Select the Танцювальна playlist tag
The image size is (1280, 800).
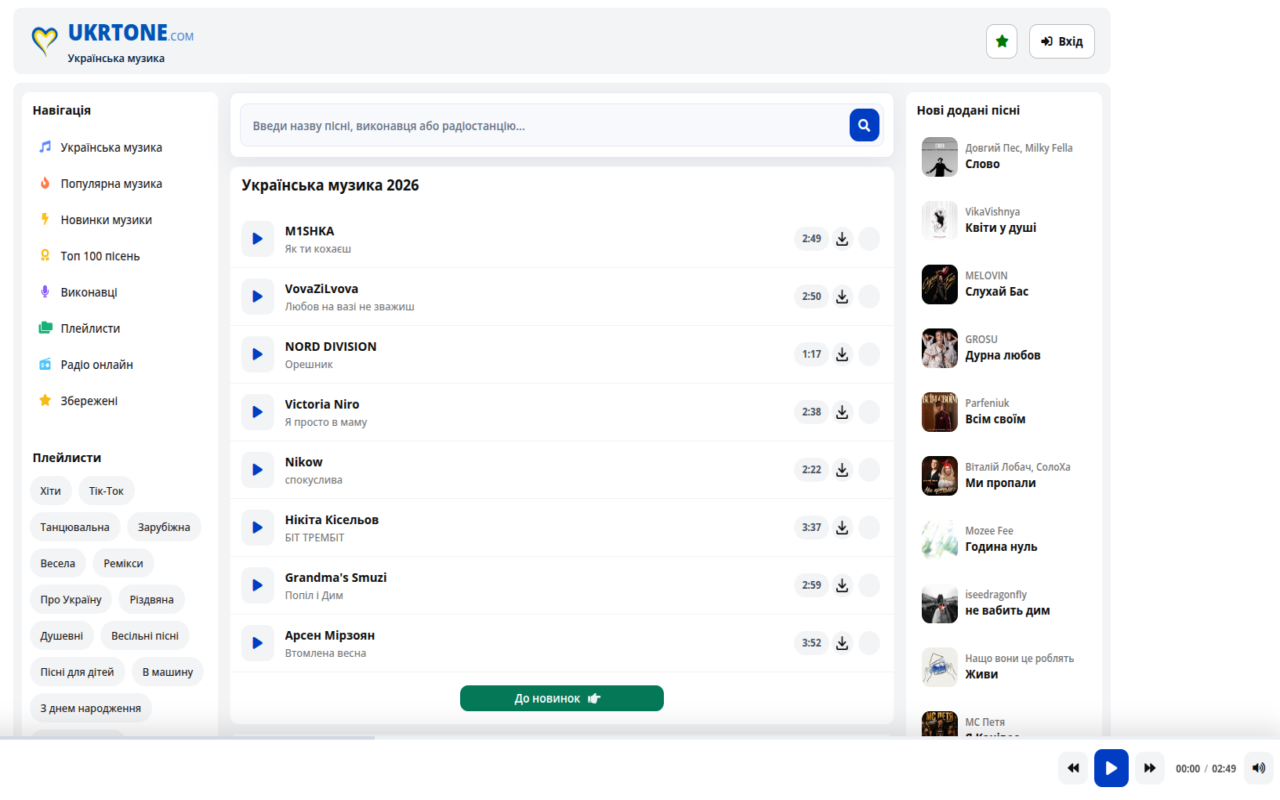(x=75, y=527)
